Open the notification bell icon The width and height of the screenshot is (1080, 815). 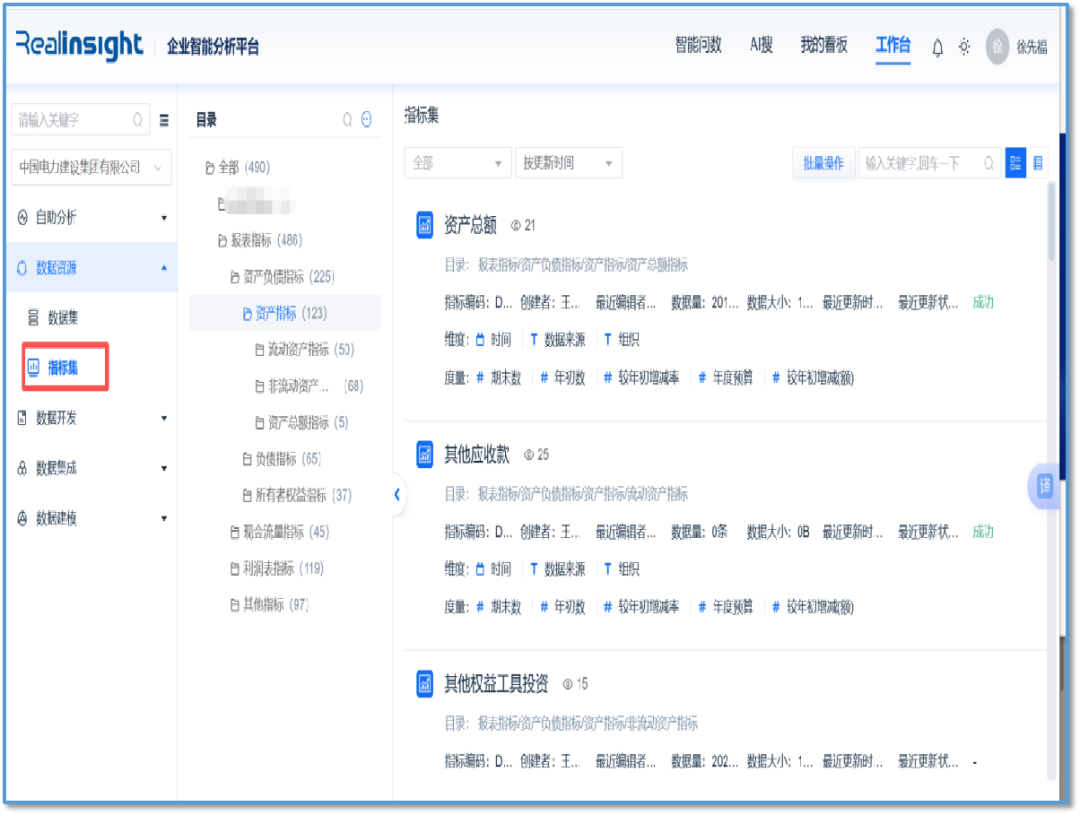tap(937, 48)
